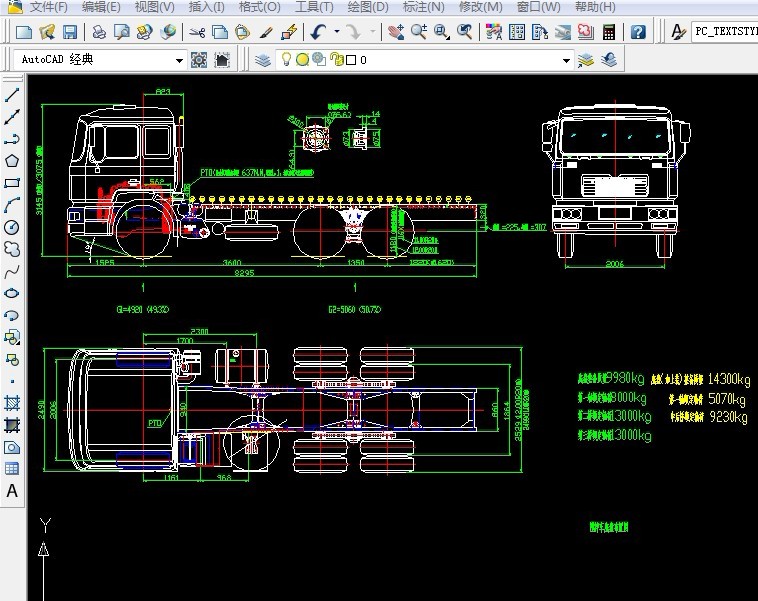Expand the AutoCAD 经典 workspace dropdown

coord(180,60)
